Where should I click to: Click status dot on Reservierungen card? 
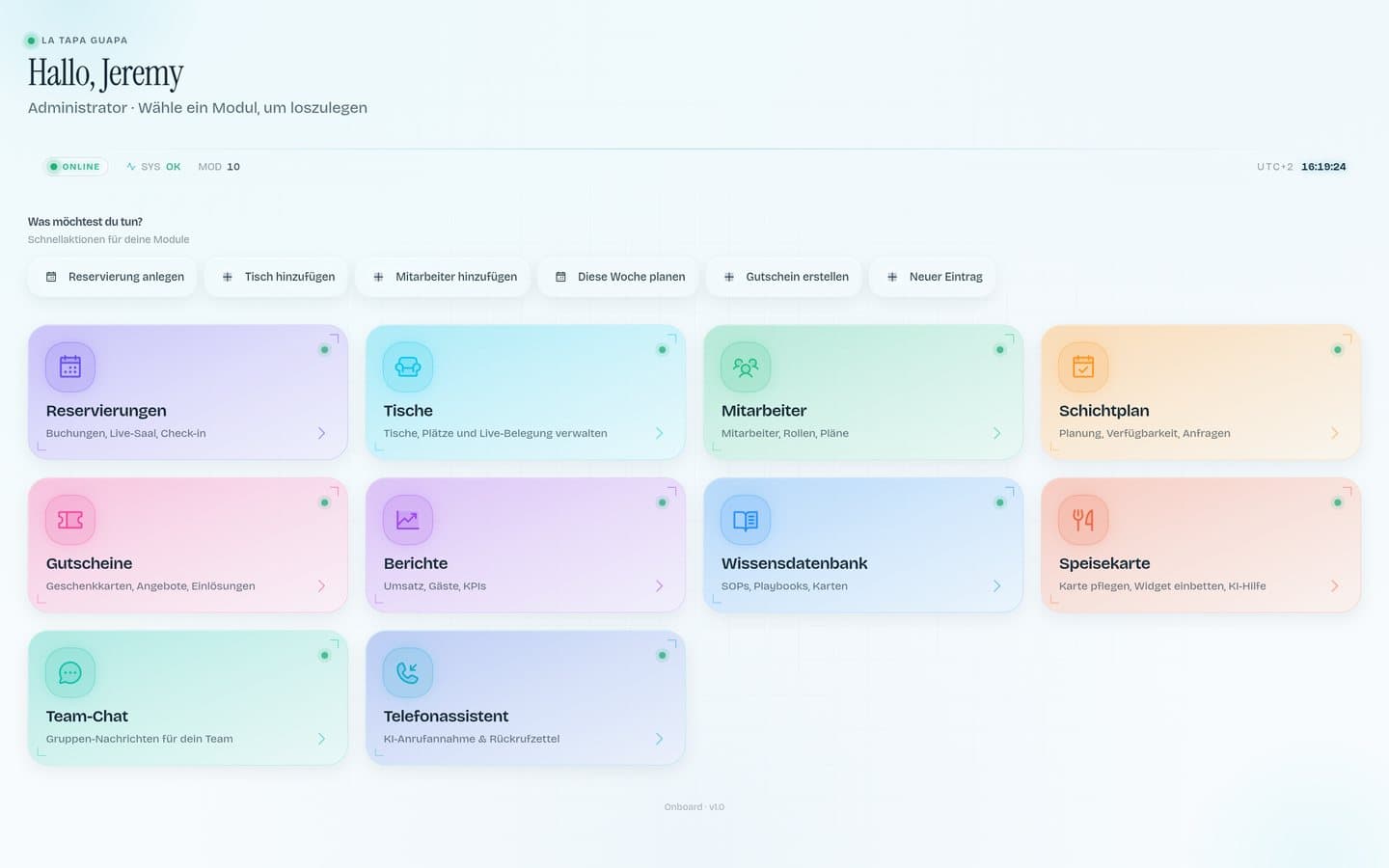click(x=324, y=349)
